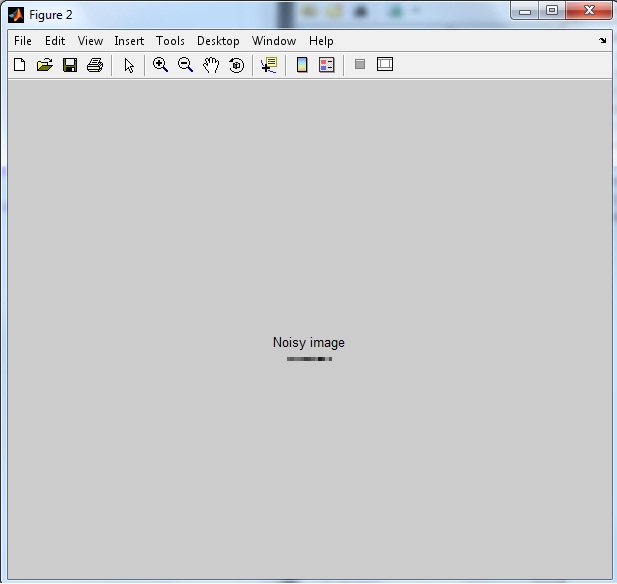Select the Rotate 3D tool
617x584 pixels.
point(236,65)
